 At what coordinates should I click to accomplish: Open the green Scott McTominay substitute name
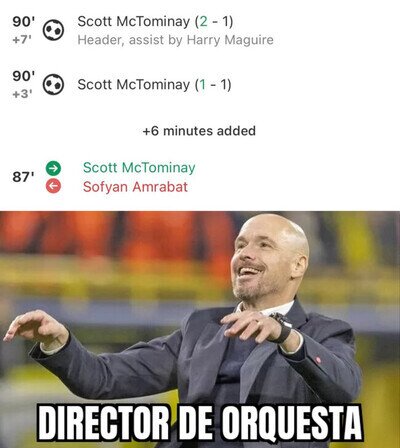click(139, 168)
